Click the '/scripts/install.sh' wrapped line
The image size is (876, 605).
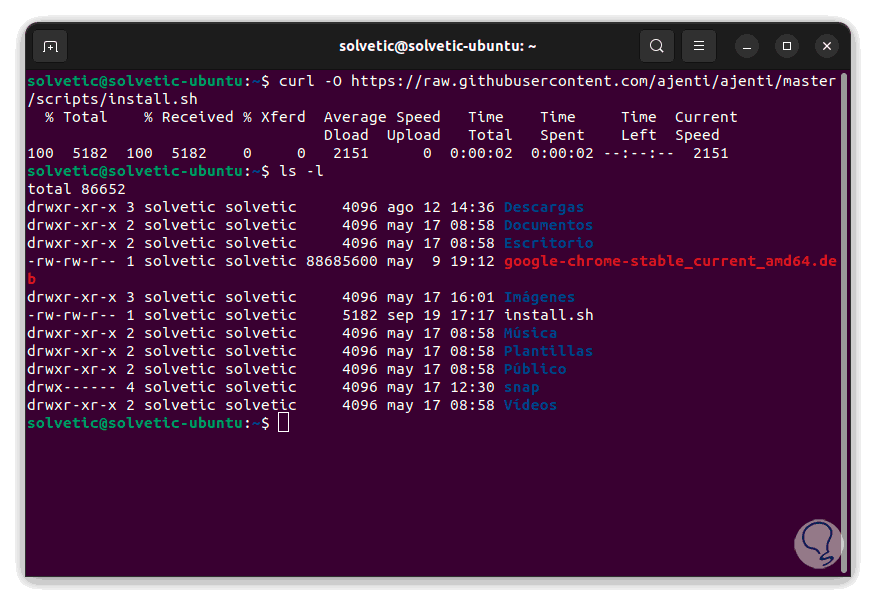coord(112,99)
